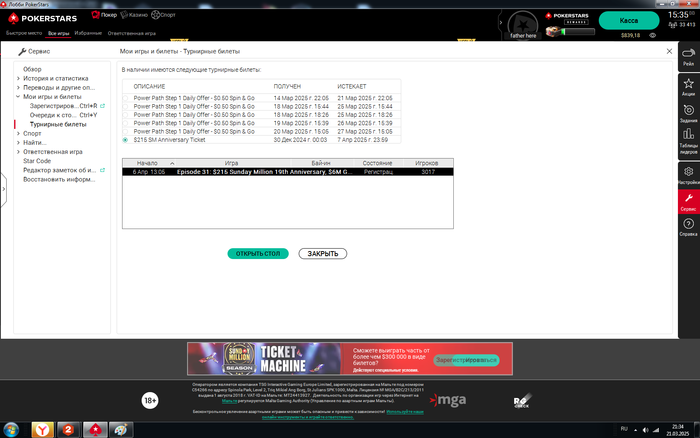The width and height of the screenshot is (700, 438).
Task: Expand Ответственная игра tree node
Action: click(18, 152)
